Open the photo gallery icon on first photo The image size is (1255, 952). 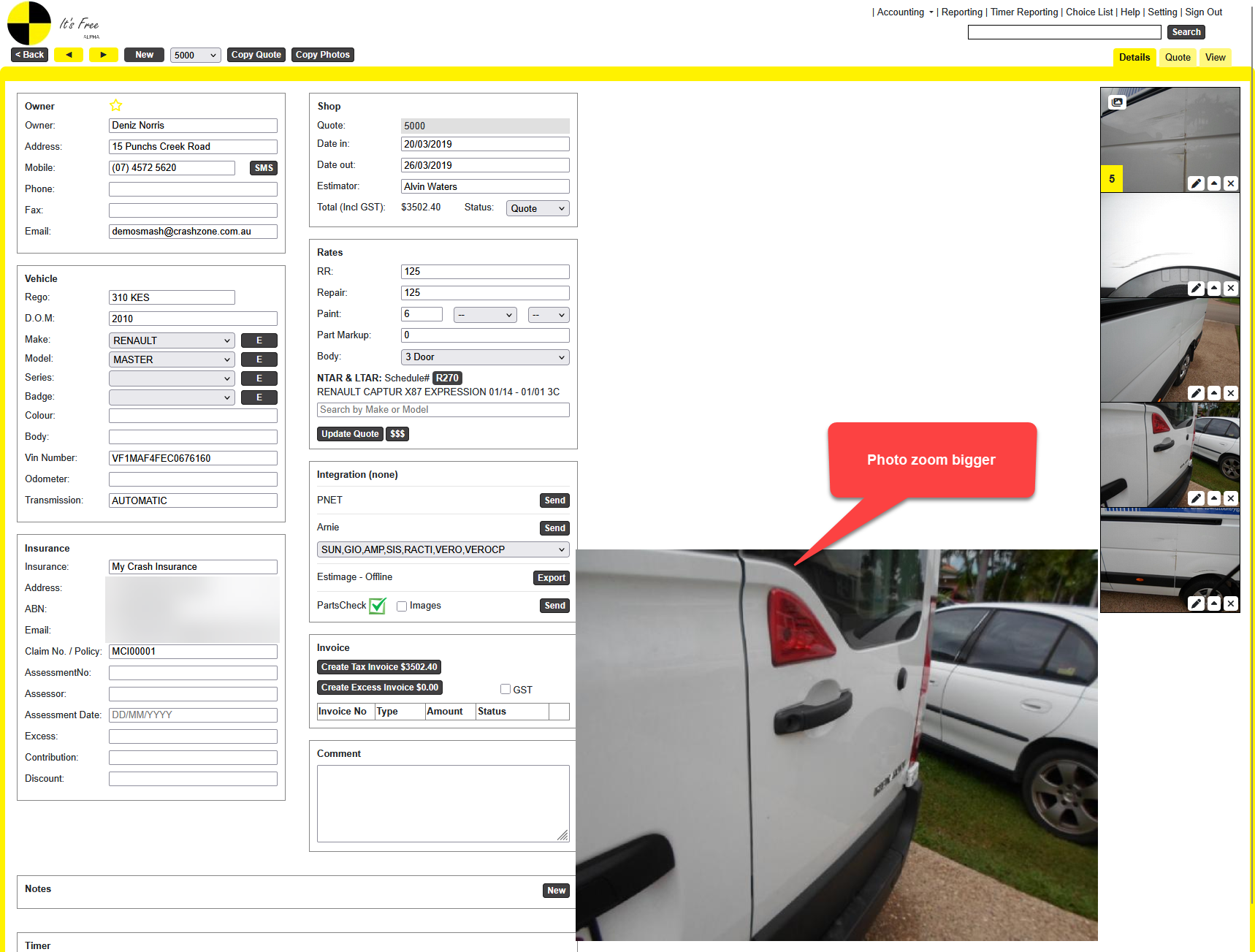pos(1117,102)
